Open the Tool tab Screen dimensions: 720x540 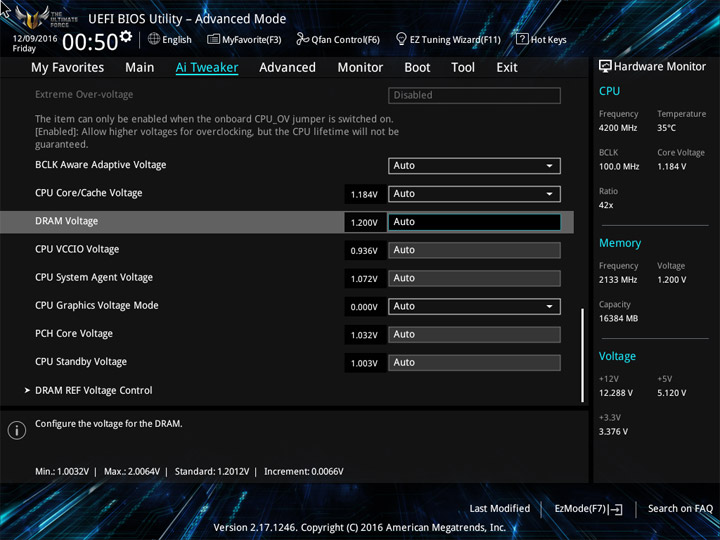click(463, 68)
